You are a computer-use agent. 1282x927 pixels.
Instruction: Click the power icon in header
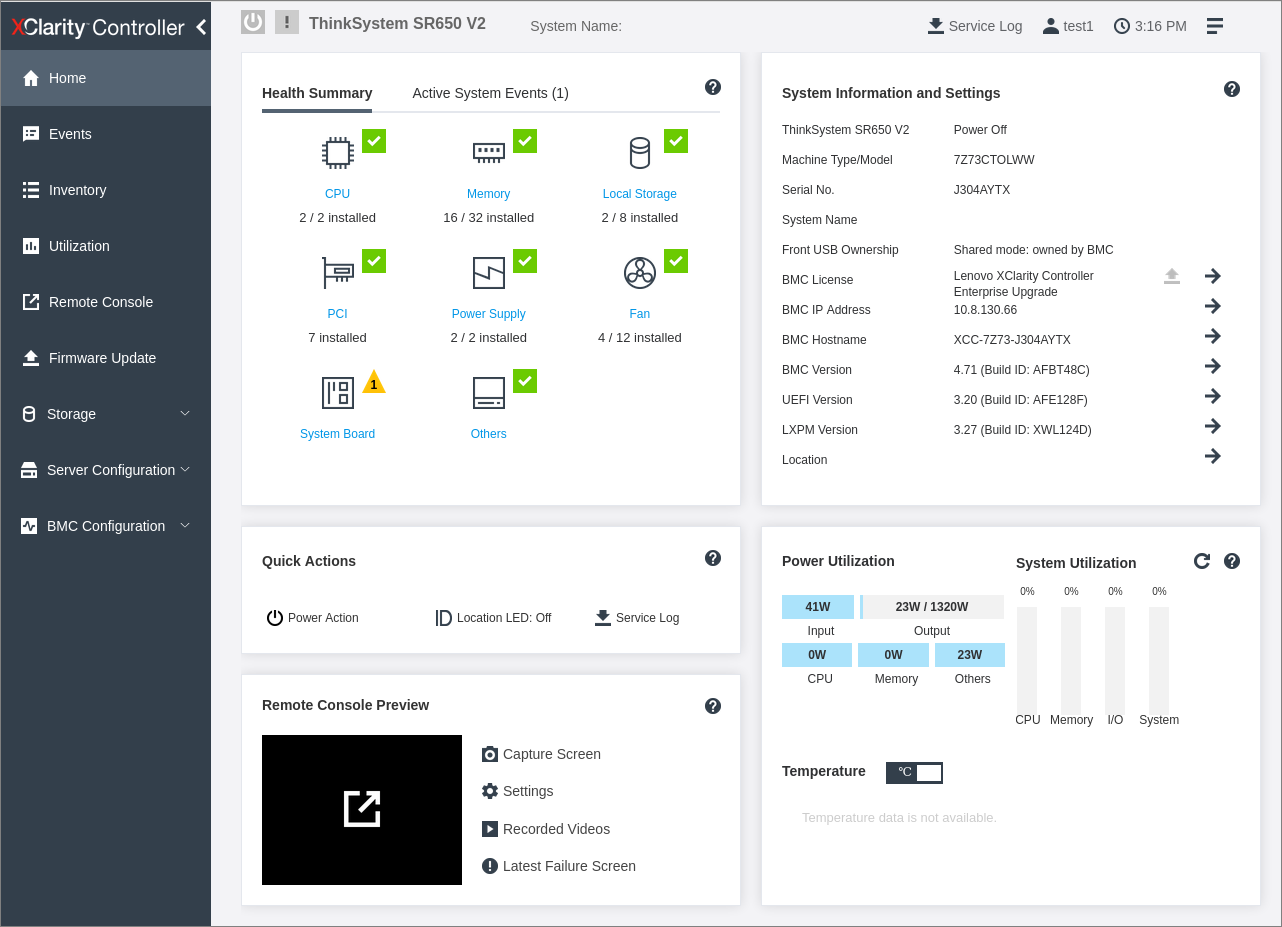(x=253, y=22)
